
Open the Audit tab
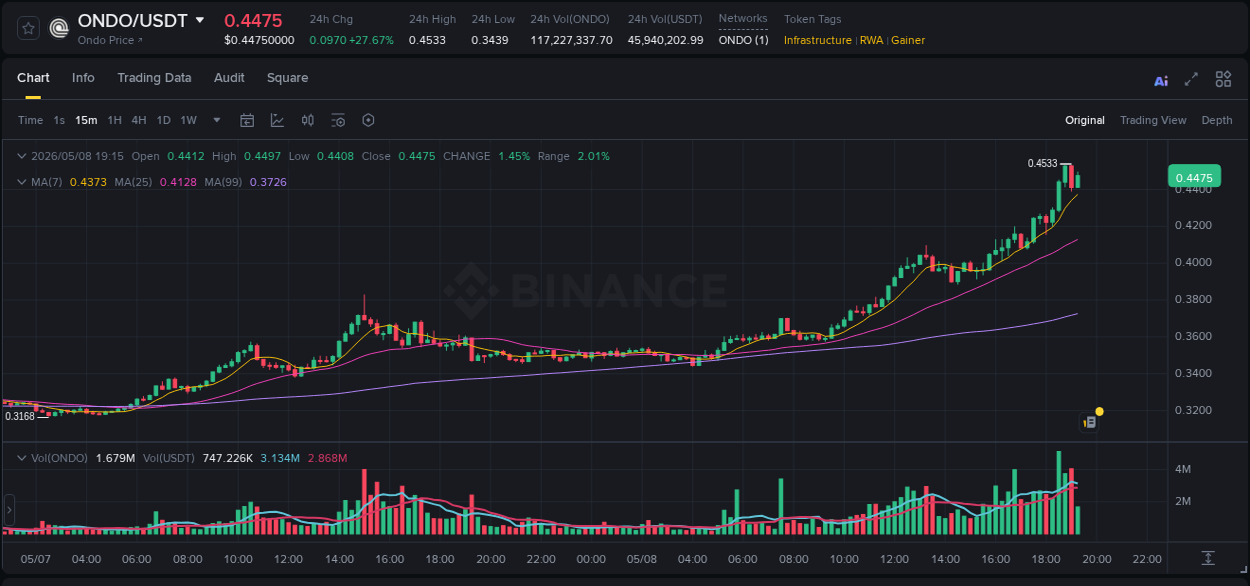(229, 78)
